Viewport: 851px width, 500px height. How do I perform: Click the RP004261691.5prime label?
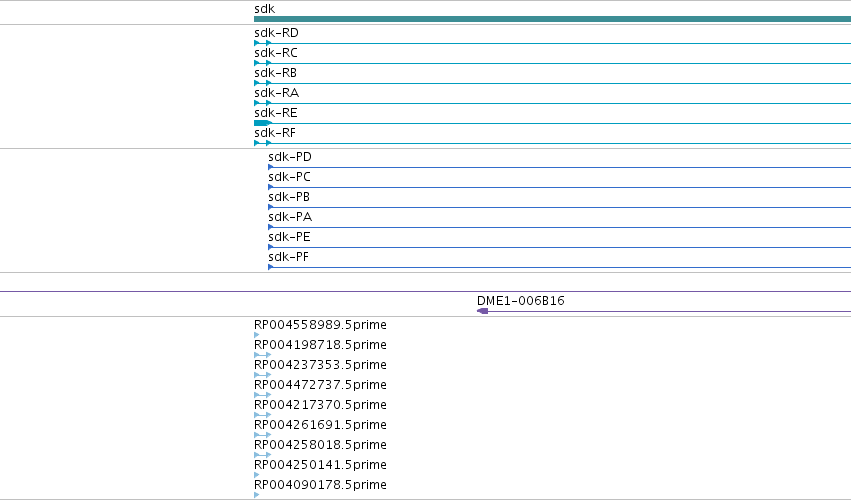[320, 425]
